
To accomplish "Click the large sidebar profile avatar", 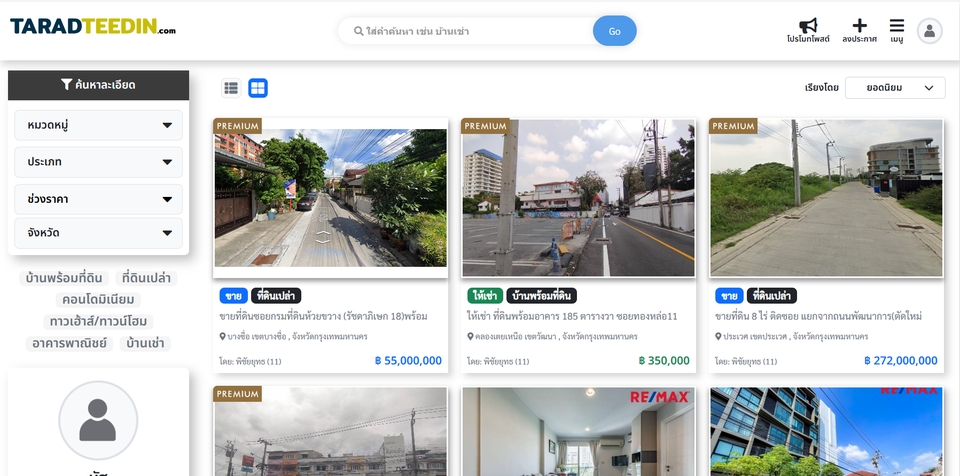I will tap(98, 420).
